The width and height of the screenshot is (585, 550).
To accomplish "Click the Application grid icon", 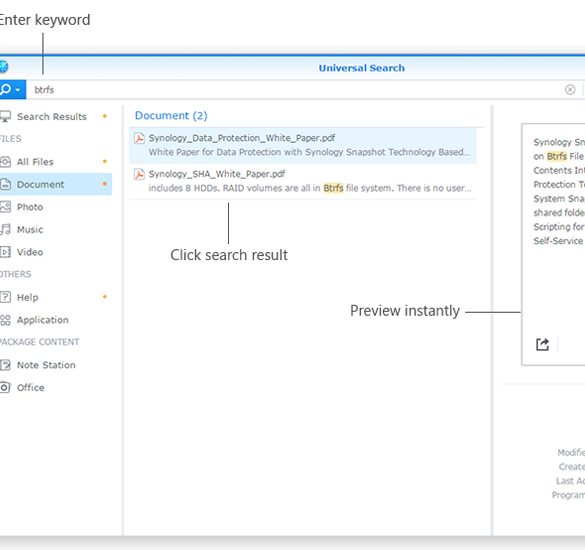I will point(5,320).
